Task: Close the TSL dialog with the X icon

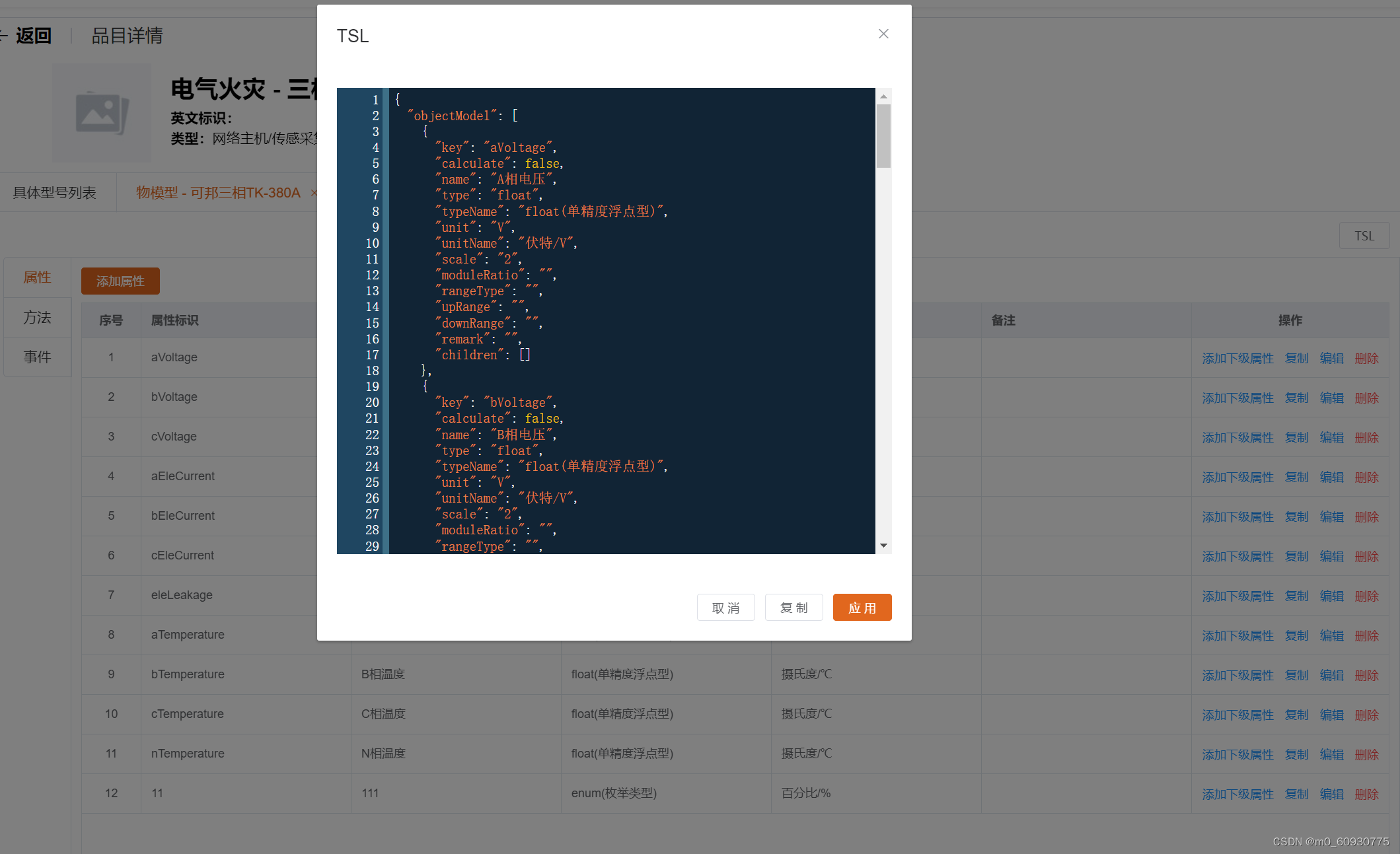Action: pyautogui.click(x=883, y=34)
